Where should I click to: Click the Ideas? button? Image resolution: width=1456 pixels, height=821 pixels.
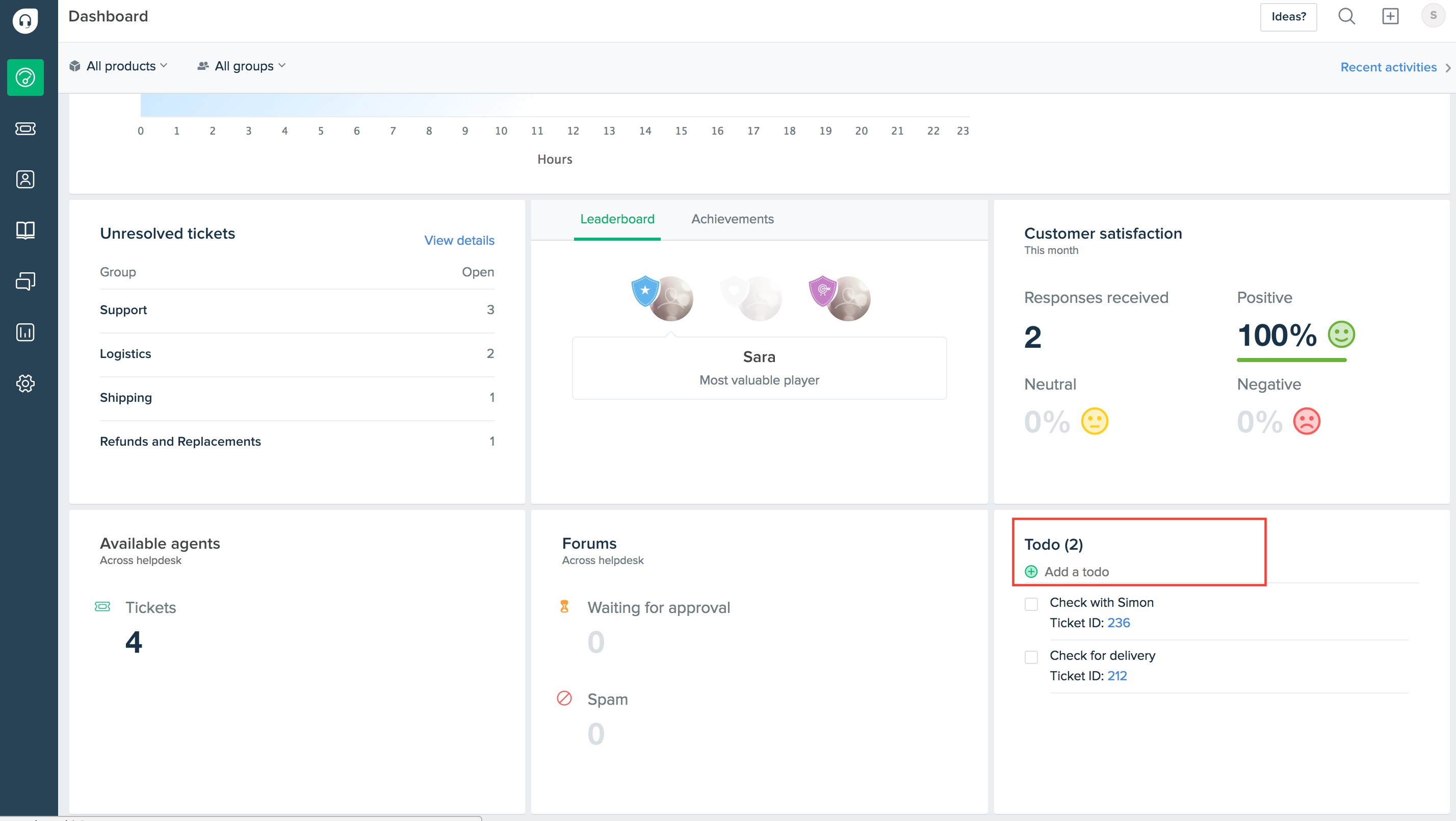tap(1288, 17)
